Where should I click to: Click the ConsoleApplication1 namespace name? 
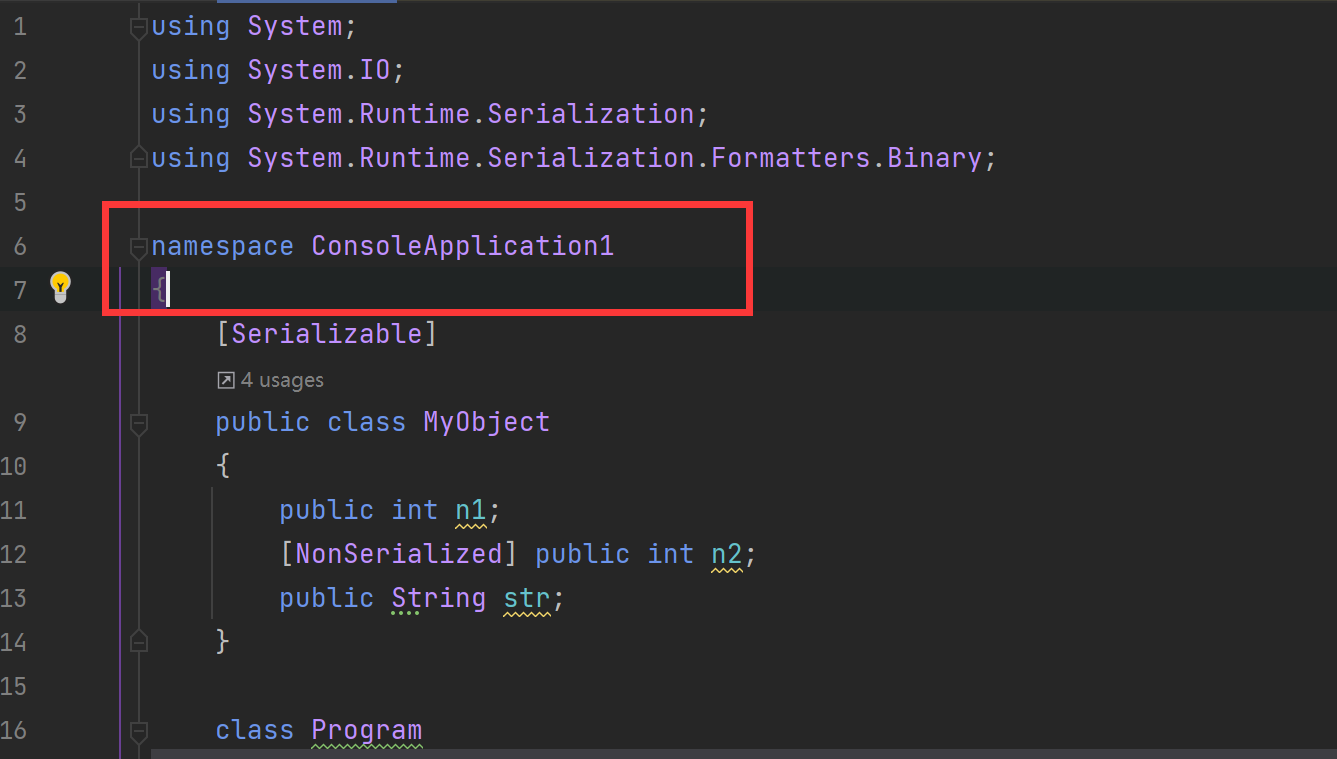(463, 246)
